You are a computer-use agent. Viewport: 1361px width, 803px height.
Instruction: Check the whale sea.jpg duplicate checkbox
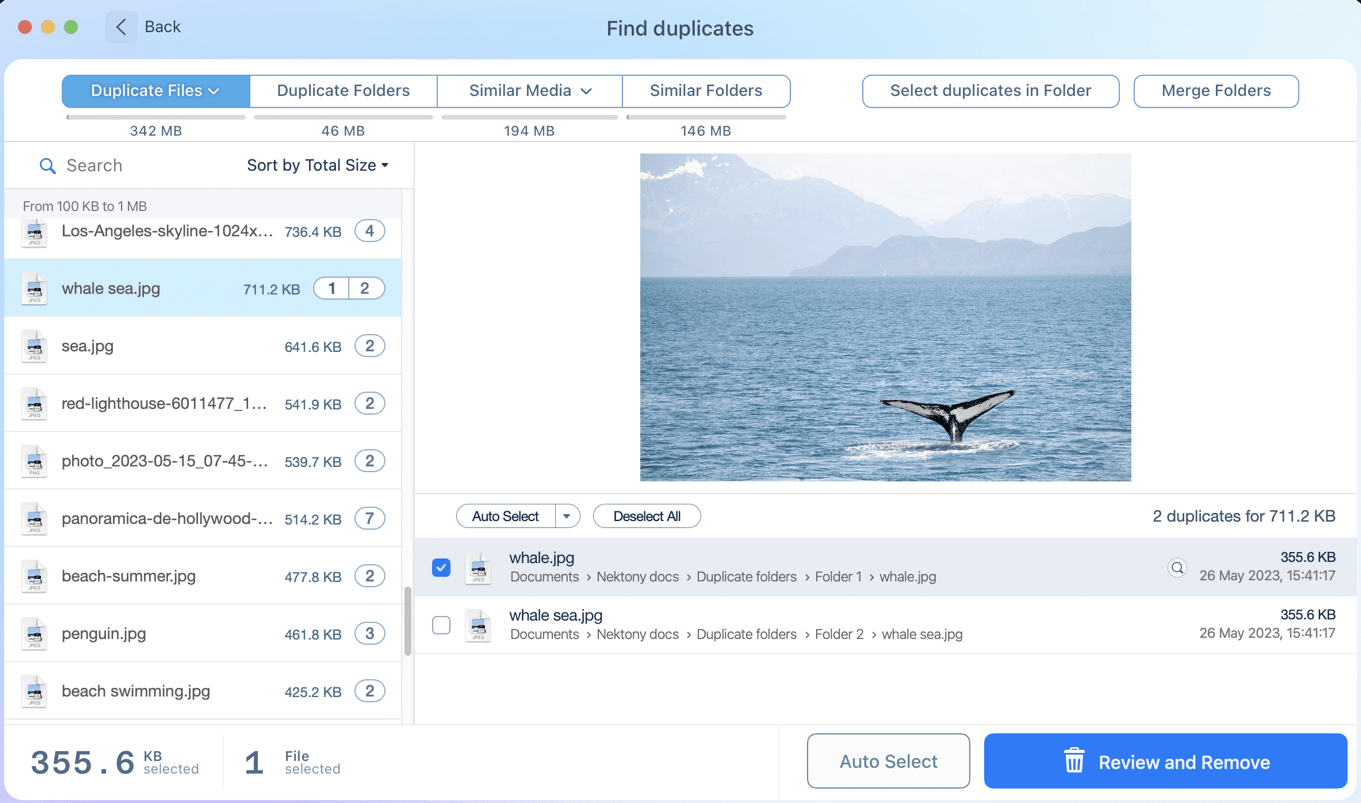pos(441,625)
